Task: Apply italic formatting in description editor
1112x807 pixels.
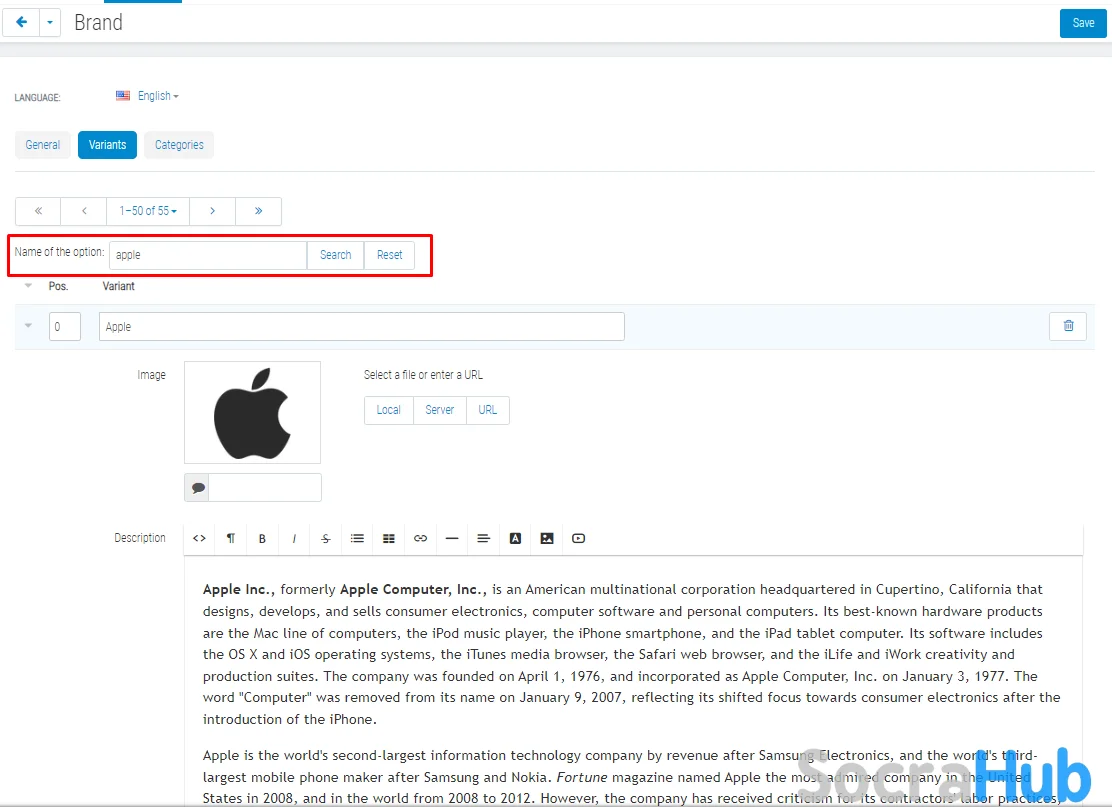Action: click(294, 538)
